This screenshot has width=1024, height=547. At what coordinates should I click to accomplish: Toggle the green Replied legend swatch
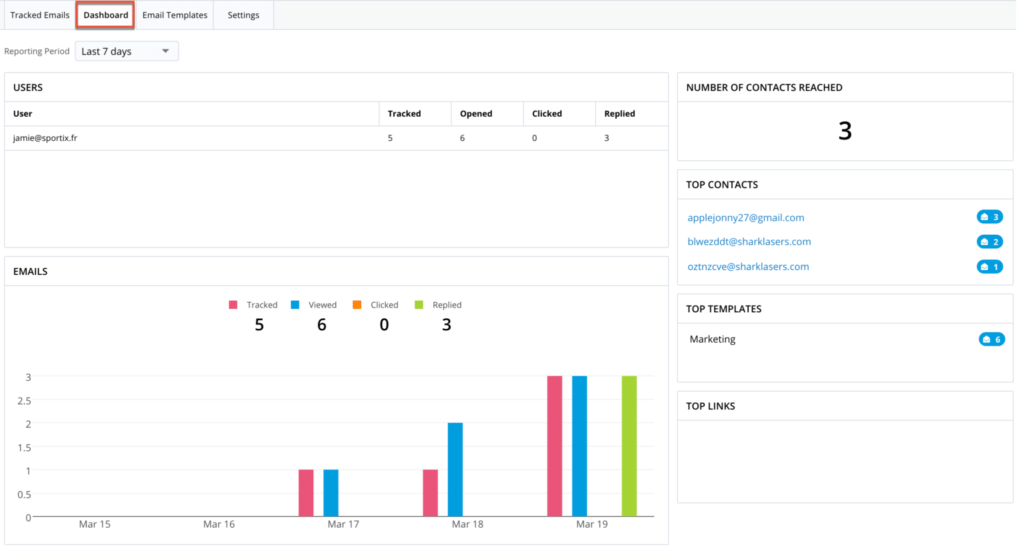(x=419, y=305)
